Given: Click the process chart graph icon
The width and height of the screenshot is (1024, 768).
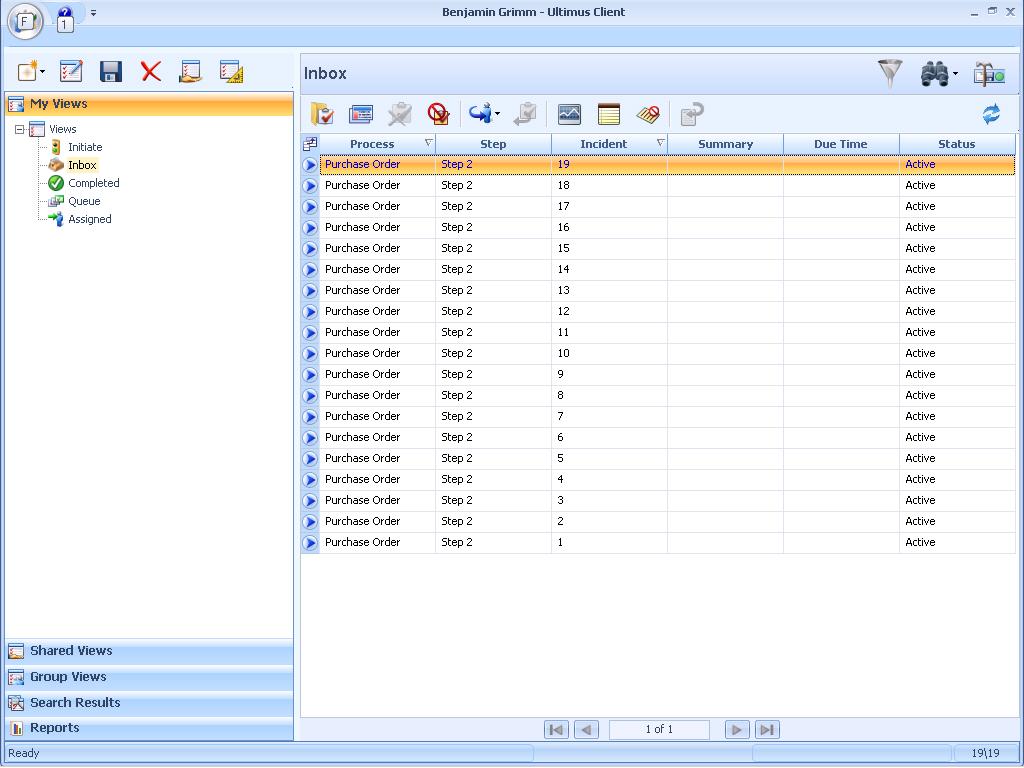Looking at the screenshot, I should point(569,114).
